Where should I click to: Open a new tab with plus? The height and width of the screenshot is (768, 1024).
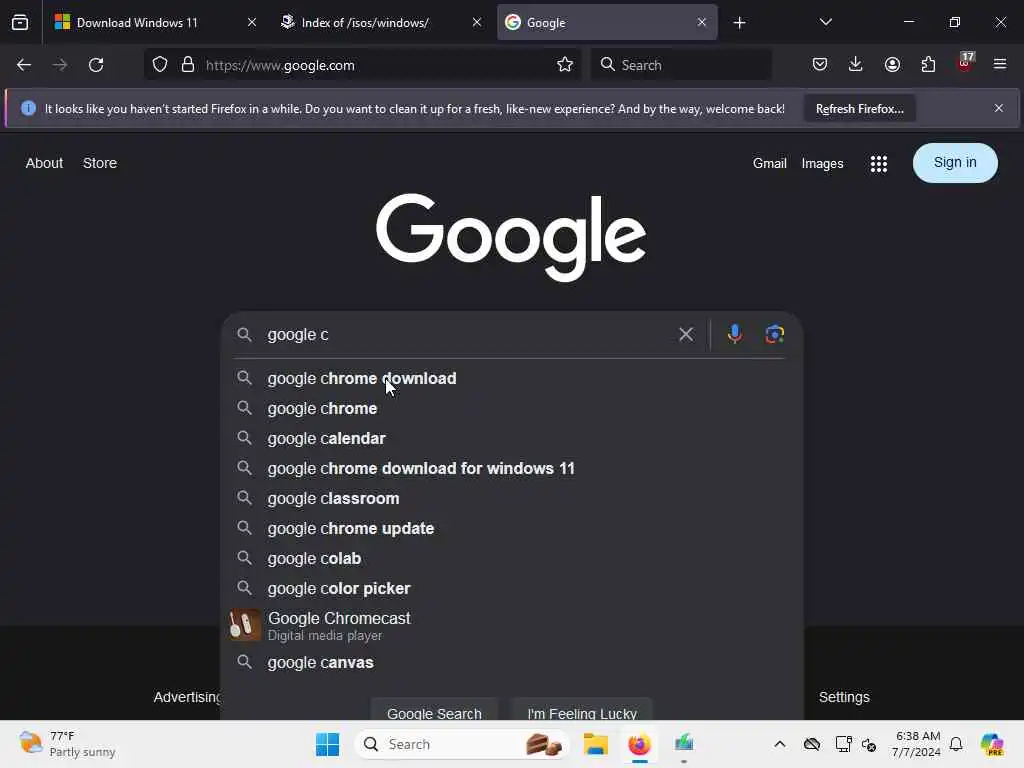pos(739,23)
